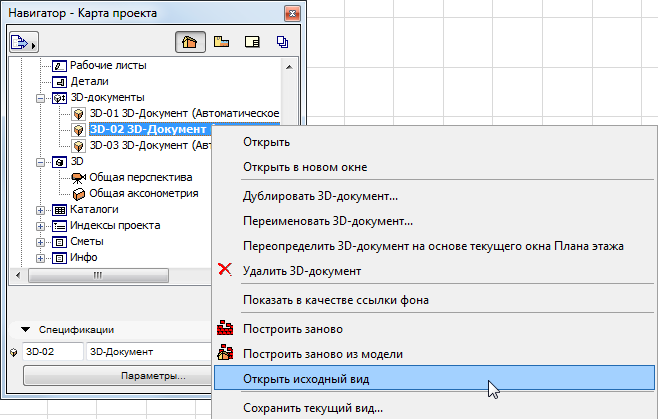Choose Переопределить 3D-документ на основе текущего окна
The image size is (658, 419).
434,246
